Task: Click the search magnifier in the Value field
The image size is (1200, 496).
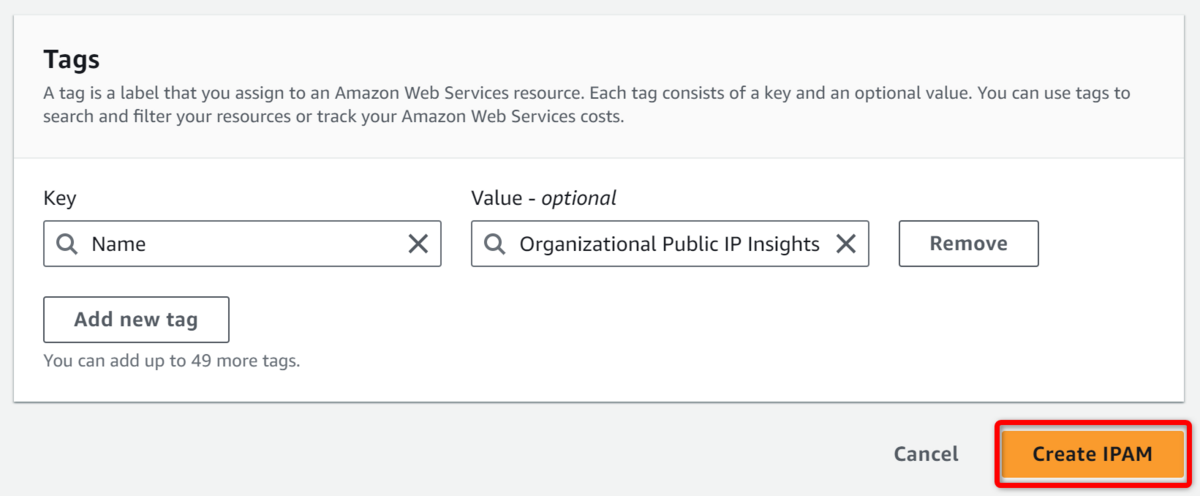Action: [x=494, y=244]
